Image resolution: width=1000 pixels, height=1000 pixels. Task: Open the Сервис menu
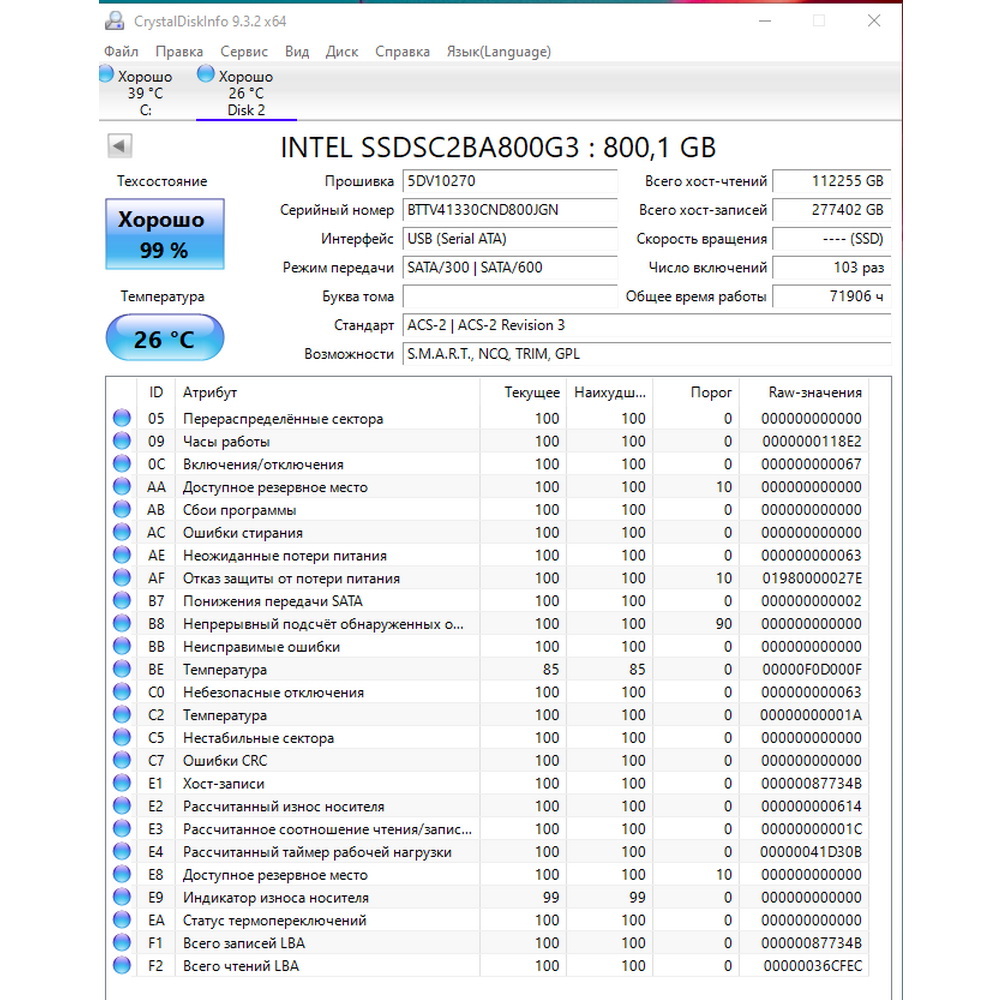(244, 52)
